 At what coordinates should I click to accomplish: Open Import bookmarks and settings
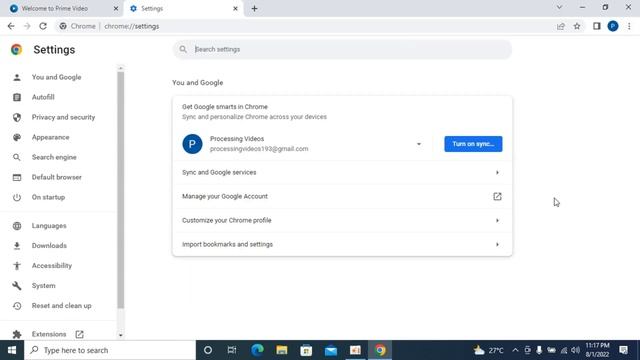(342, 244)
